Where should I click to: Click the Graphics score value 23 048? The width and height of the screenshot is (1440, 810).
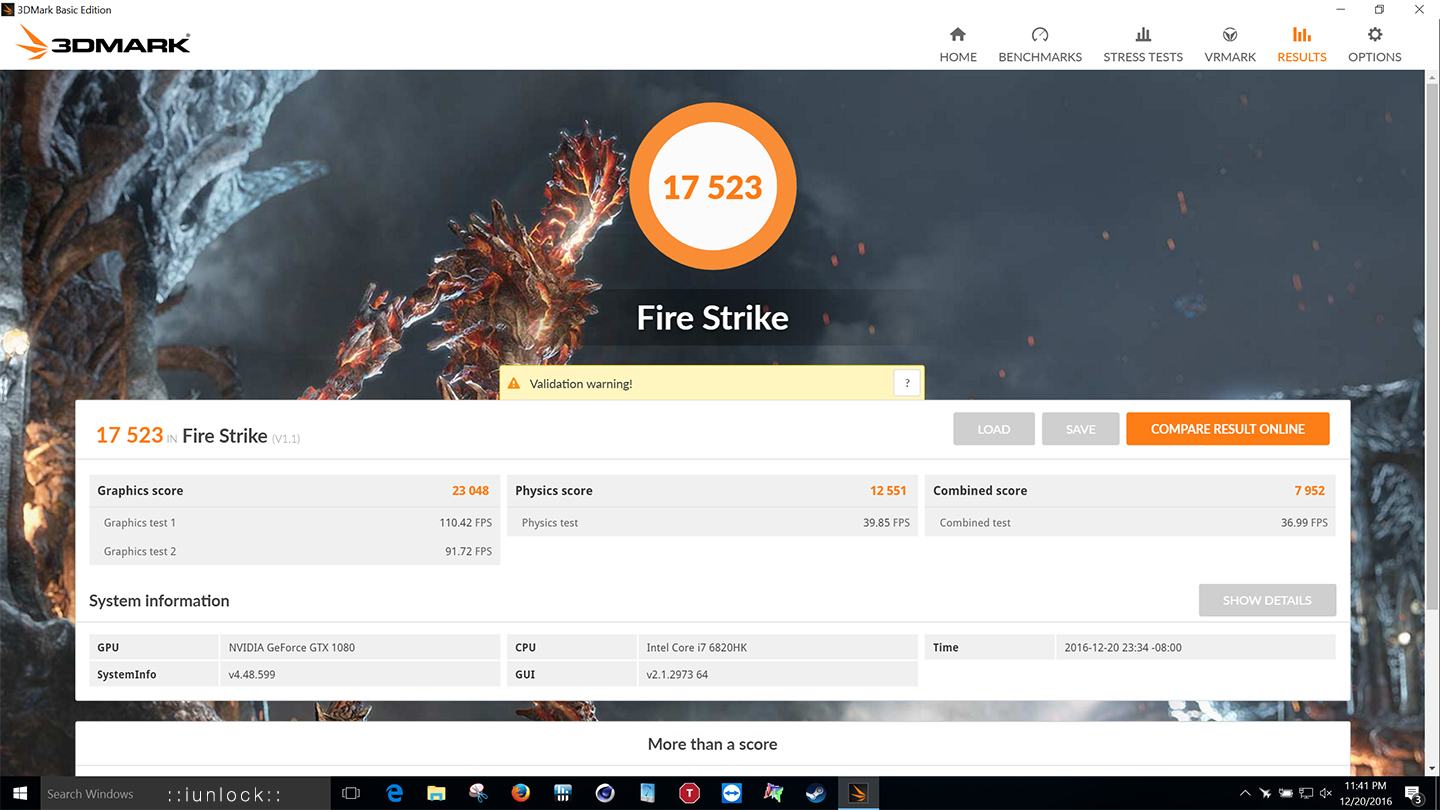click(x=470, y=491)
